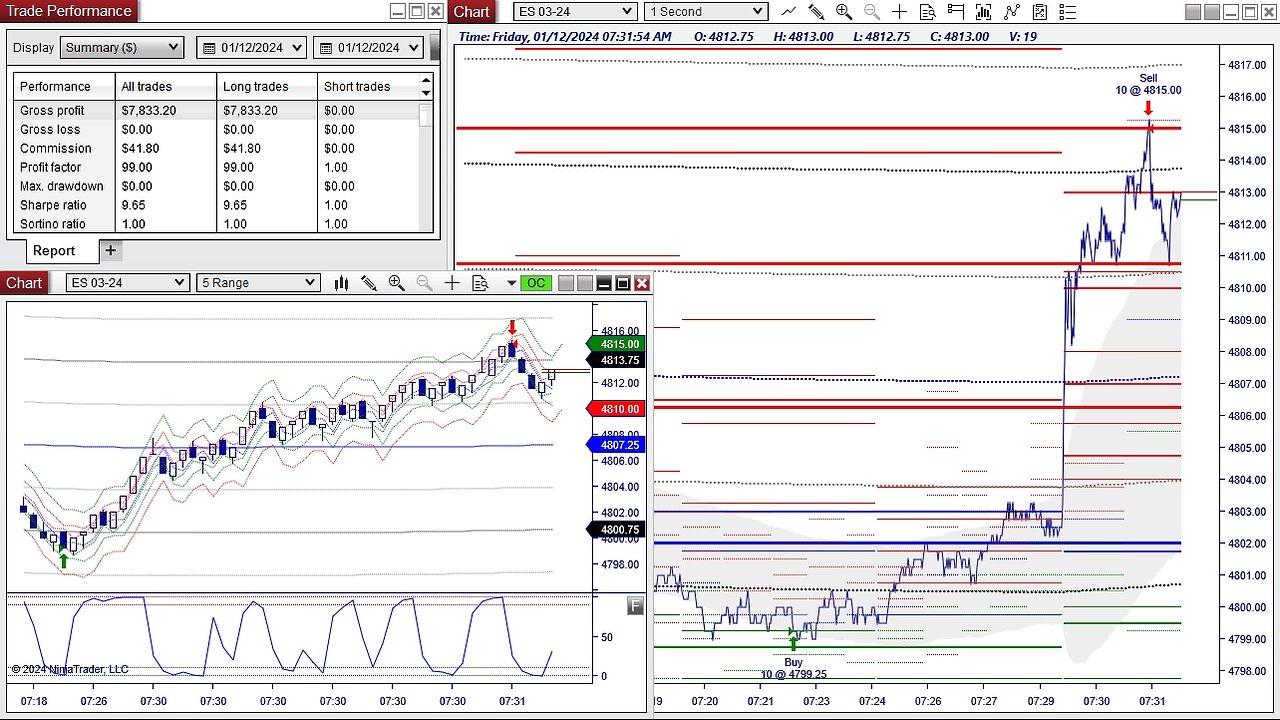The width and height of the screenshot is (1280, 720).
Task: Click up arrow of performance table scrollbar
Action: (x=426, y=80)
